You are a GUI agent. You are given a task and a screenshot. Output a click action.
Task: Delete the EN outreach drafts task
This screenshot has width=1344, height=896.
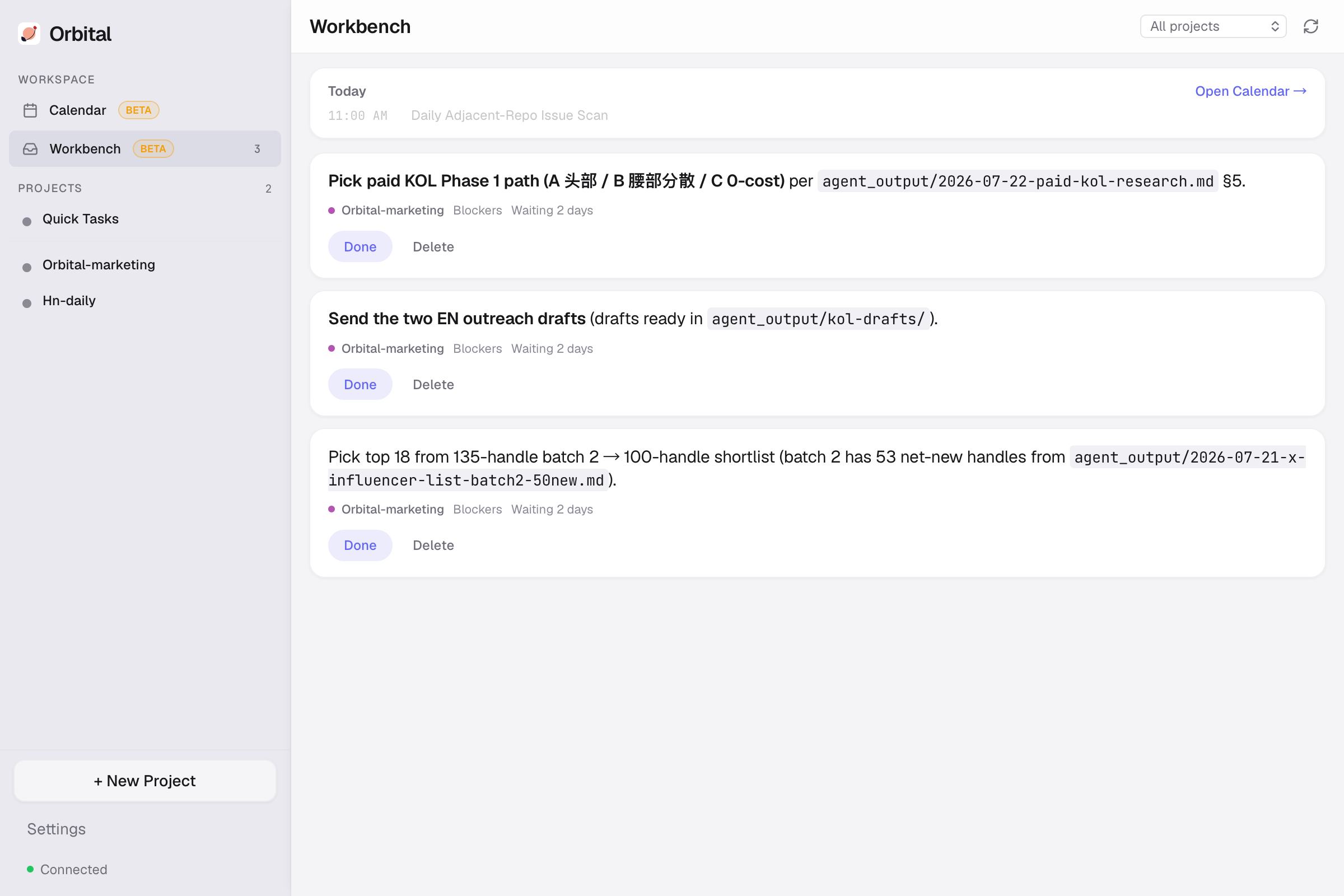(x=433, y=385)
